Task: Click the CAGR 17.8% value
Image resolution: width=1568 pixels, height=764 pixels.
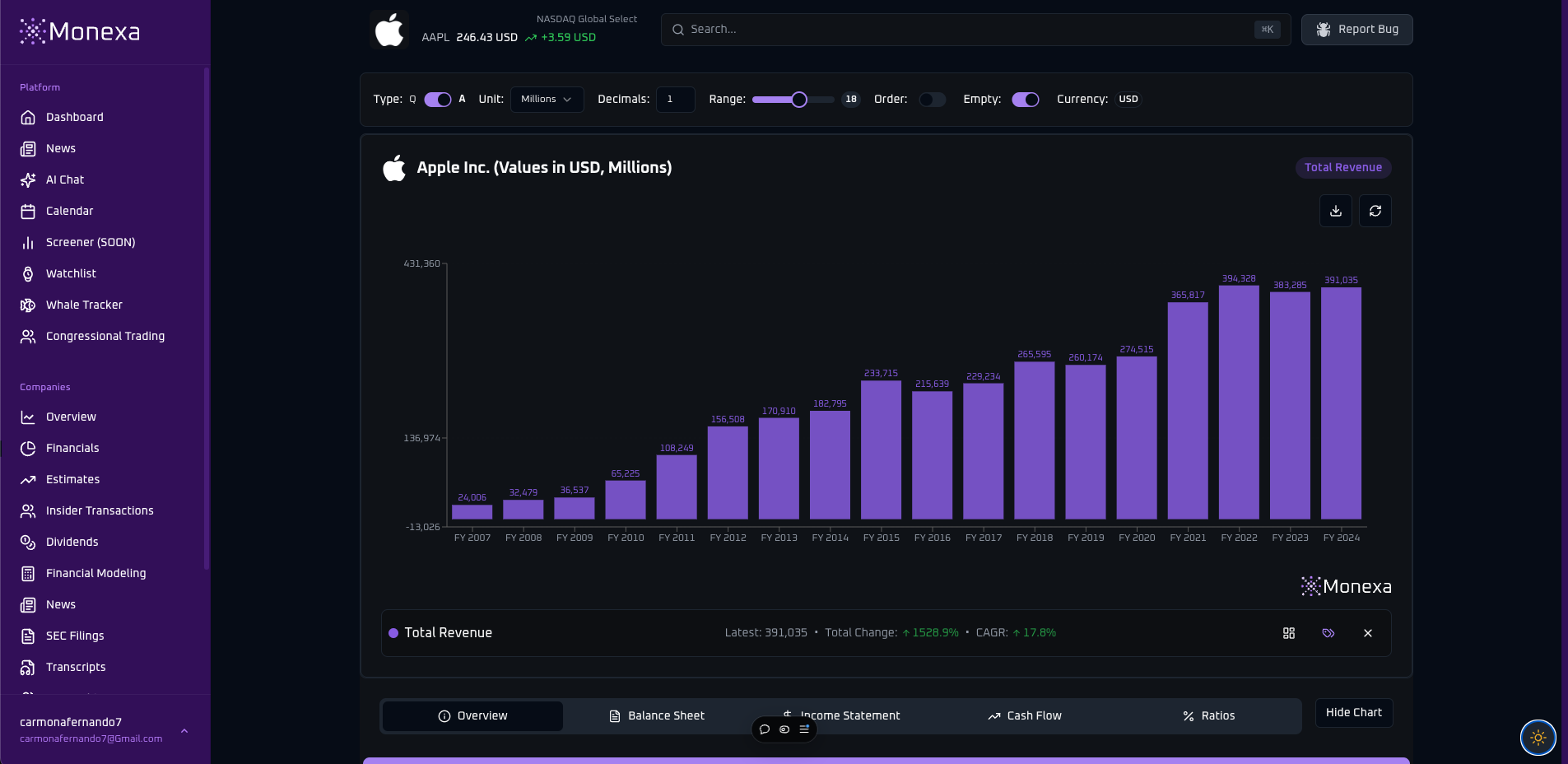Action: coord(1035,633)
